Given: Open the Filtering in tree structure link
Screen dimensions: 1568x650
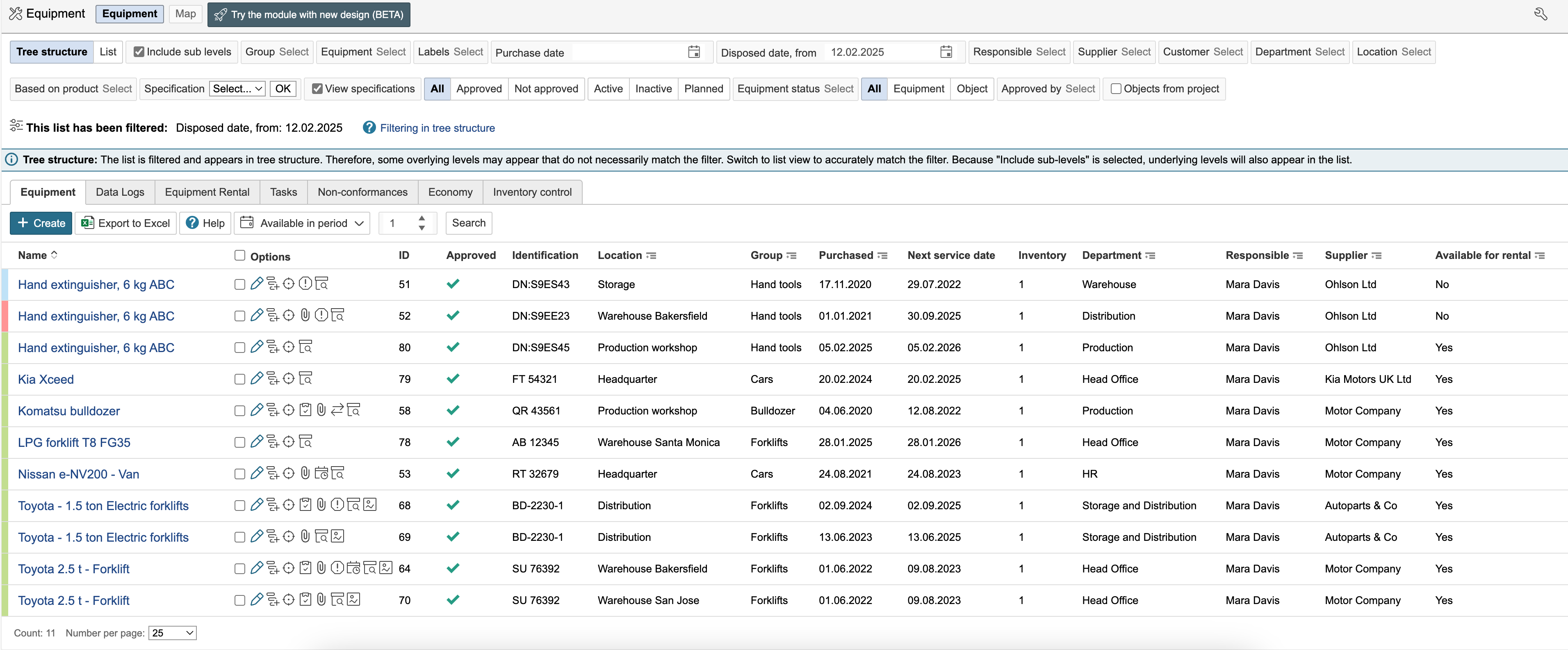Looking at the screenshot, I should [437, 128].
